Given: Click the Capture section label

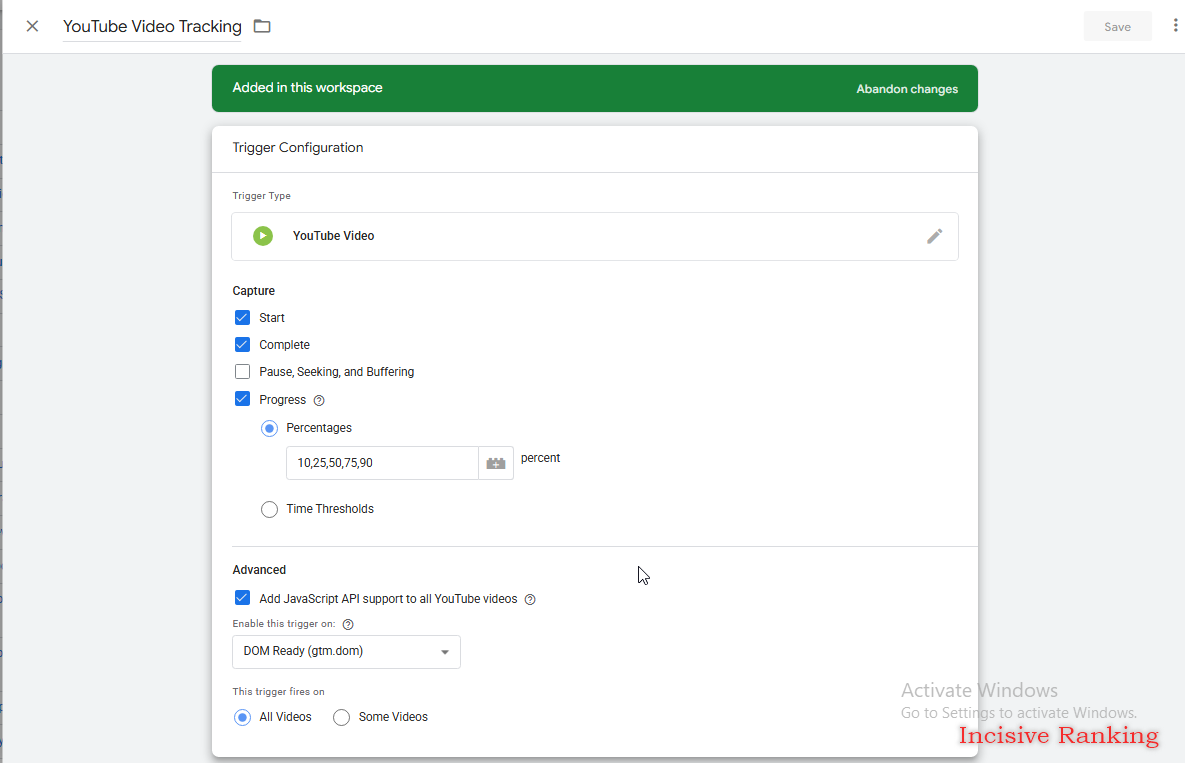Looking at the screenshot, I should tap(254, 291).
